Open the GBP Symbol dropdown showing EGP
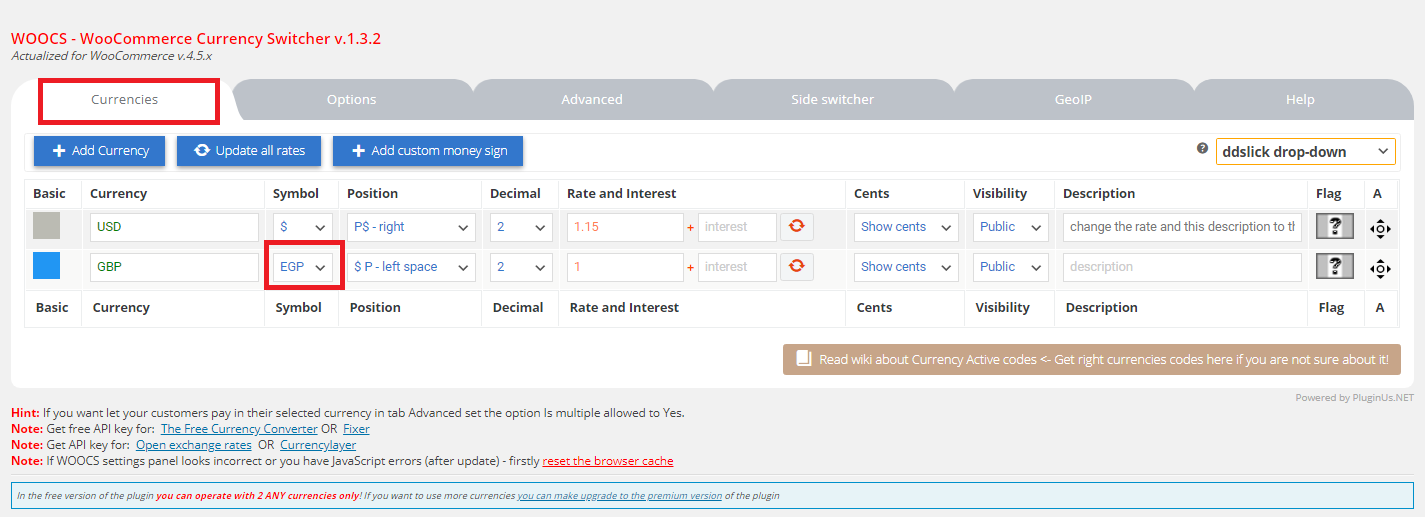 (303, 267)
